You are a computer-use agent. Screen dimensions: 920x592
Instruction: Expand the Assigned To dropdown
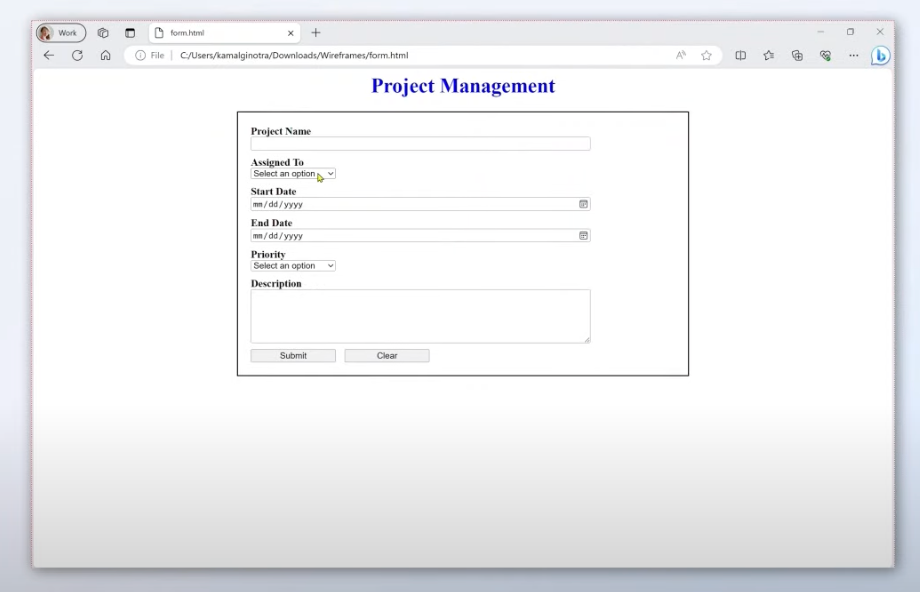pos(293,174)
